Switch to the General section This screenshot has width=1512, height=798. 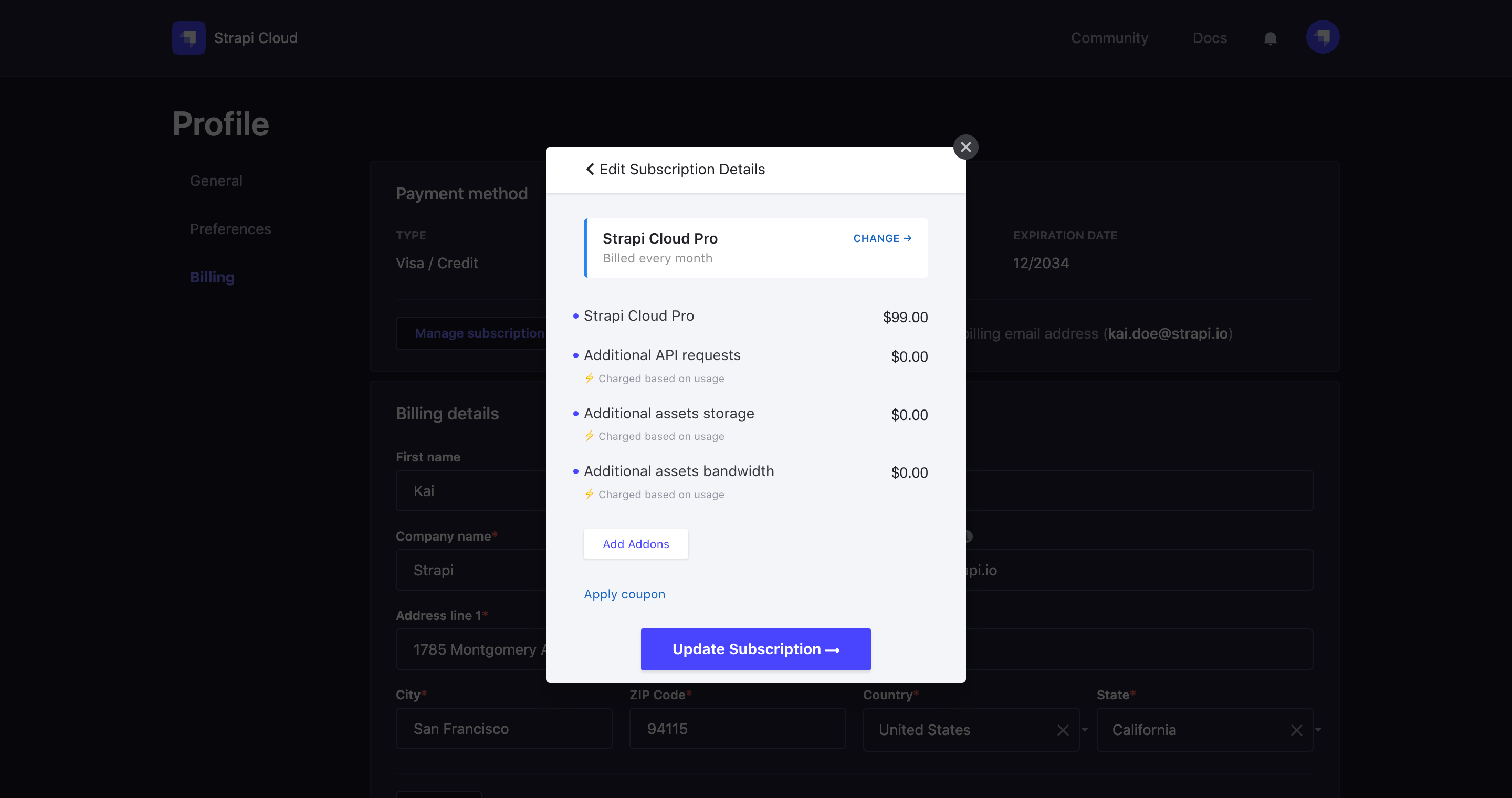216,180
